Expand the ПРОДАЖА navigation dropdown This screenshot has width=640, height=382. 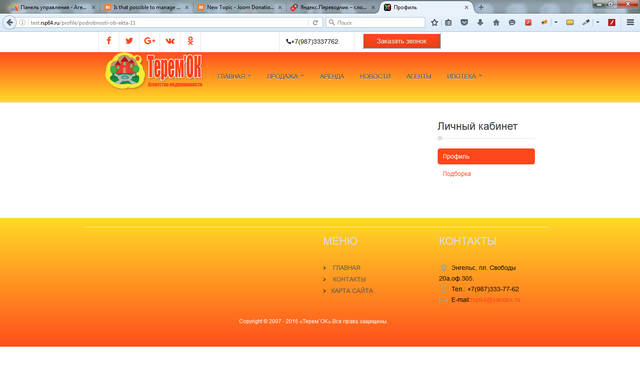pos(285,76)
